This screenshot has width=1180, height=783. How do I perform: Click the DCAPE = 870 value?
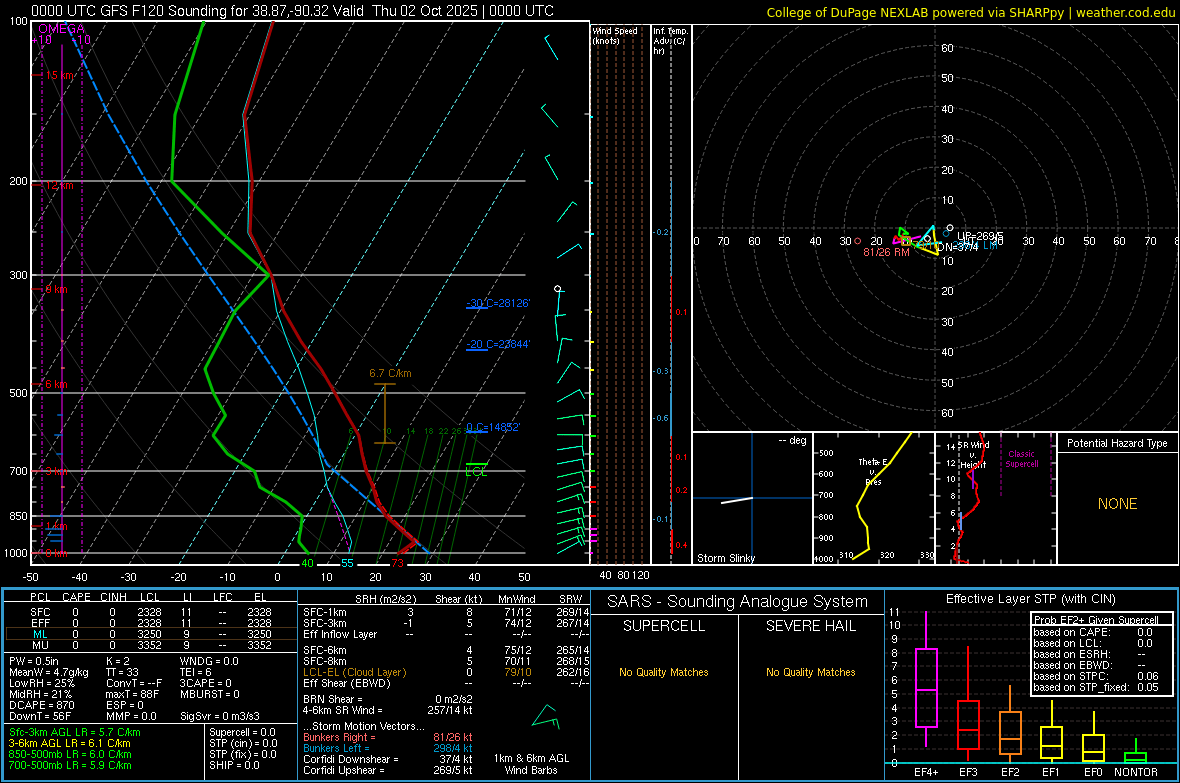pos(41,705)
